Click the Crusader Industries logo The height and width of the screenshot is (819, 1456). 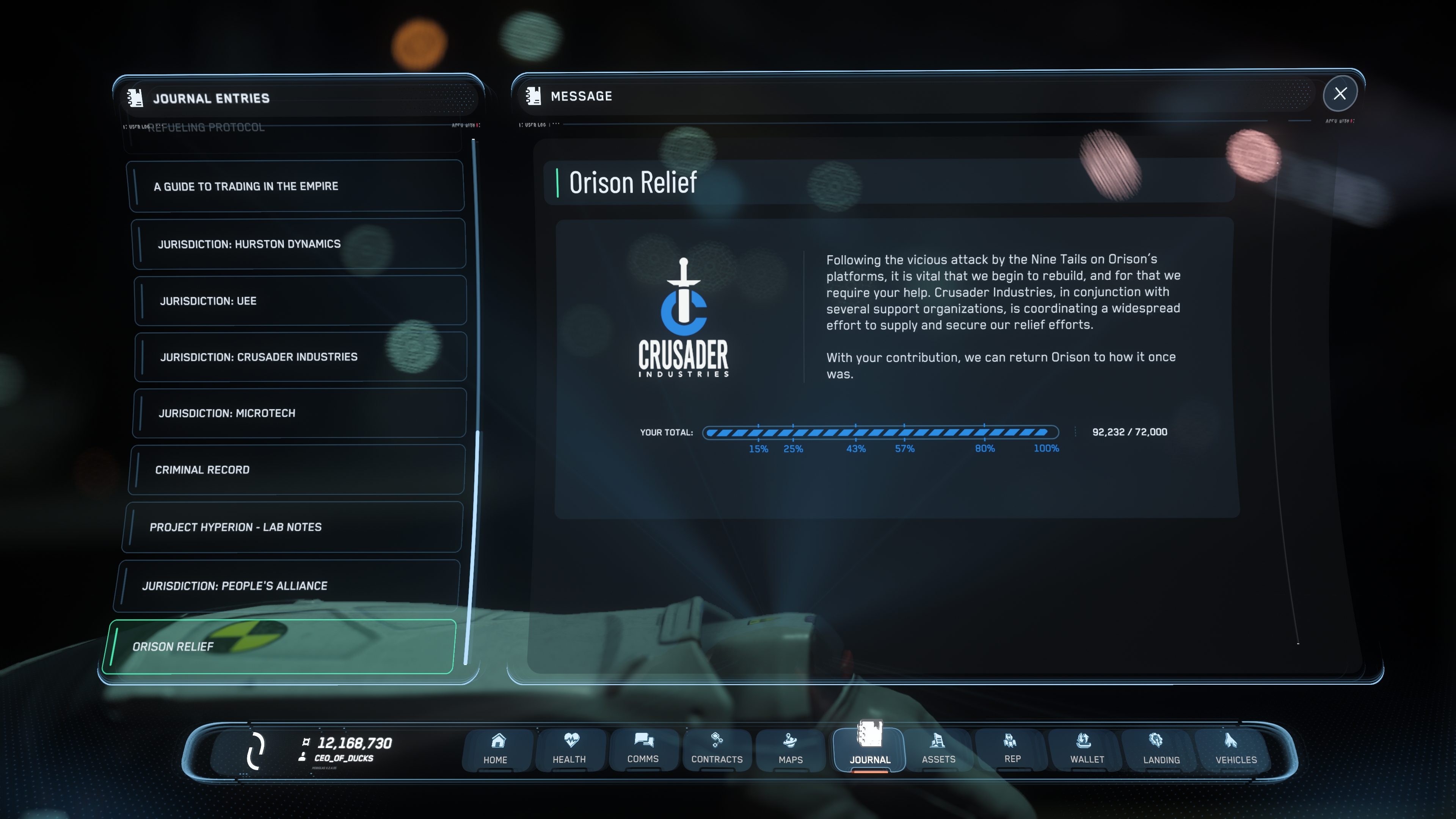(x=683, y=317)
